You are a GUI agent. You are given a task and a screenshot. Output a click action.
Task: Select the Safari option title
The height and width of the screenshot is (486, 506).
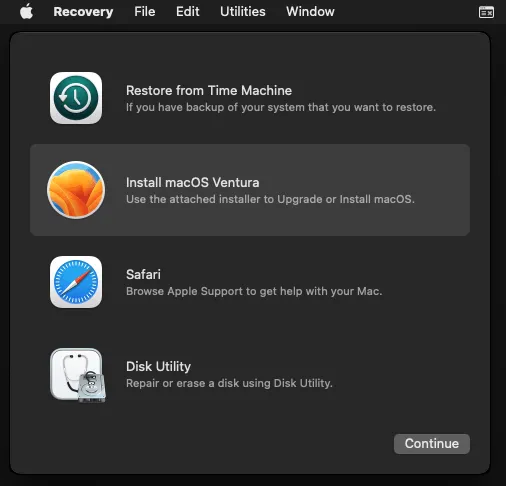pyautogui.click(x=143, y=274)
